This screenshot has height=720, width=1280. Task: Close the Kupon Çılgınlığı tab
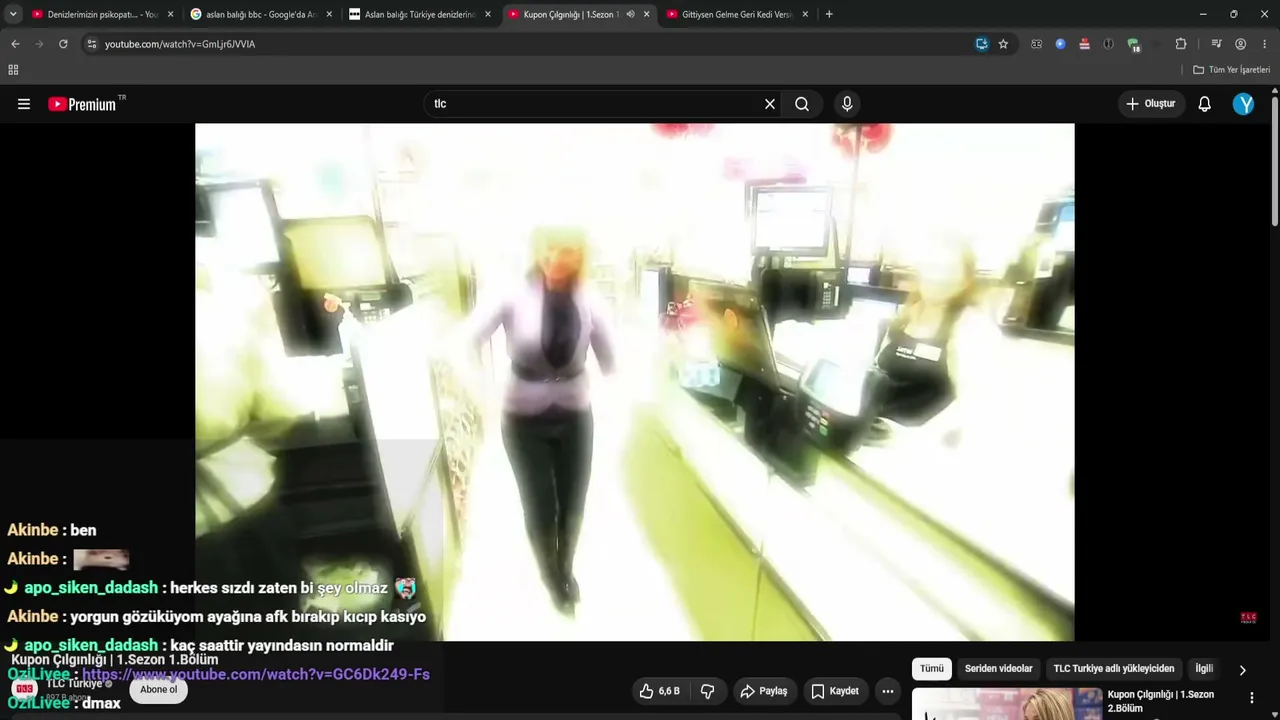click(646, 14)
